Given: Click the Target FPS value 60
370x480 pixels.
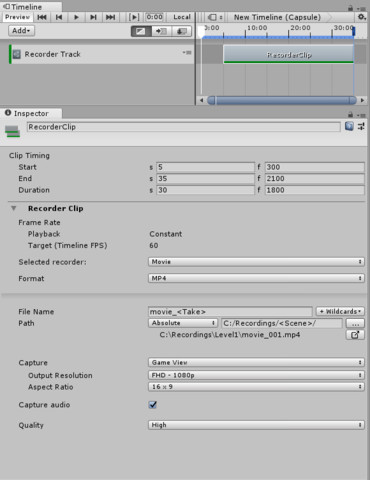Looking at the screenshot, I should pyautogui.click(x=154, y=246).
